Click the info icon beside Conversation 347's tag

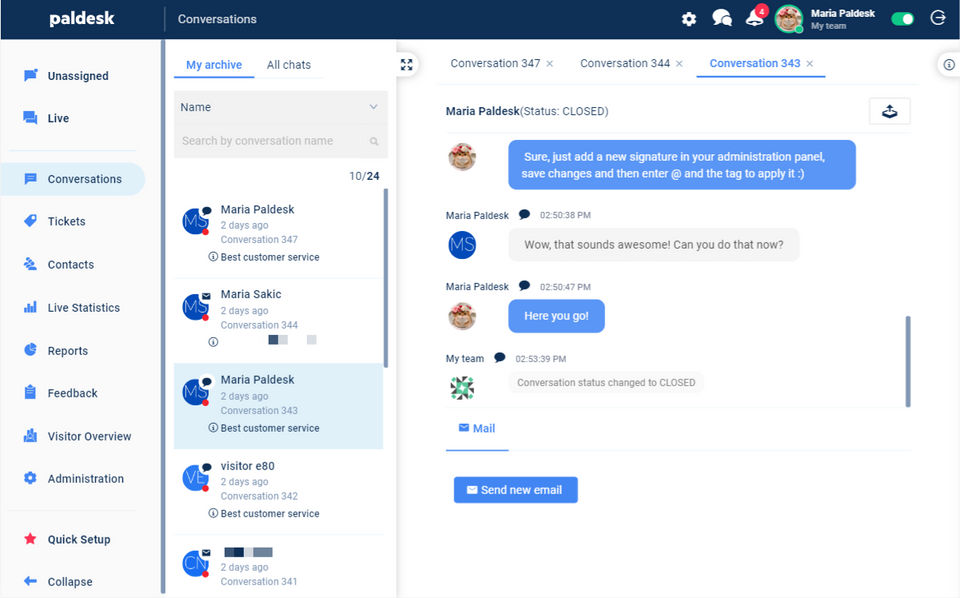[x=213, y=257]
